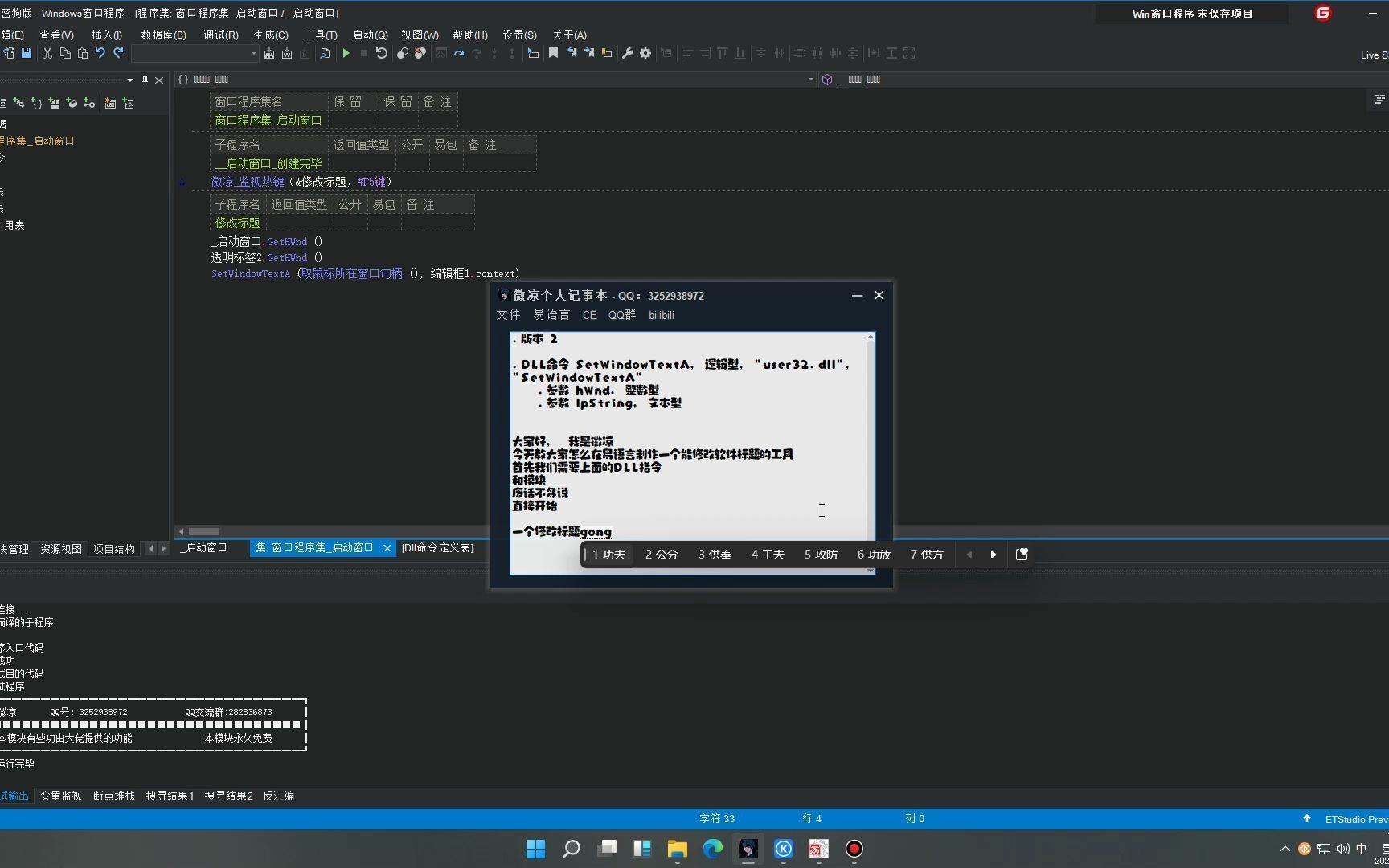This screenshot has height=868, width=1389.
Task: Toggle breakpoint icon in toolbar
Action: point(403,53)
